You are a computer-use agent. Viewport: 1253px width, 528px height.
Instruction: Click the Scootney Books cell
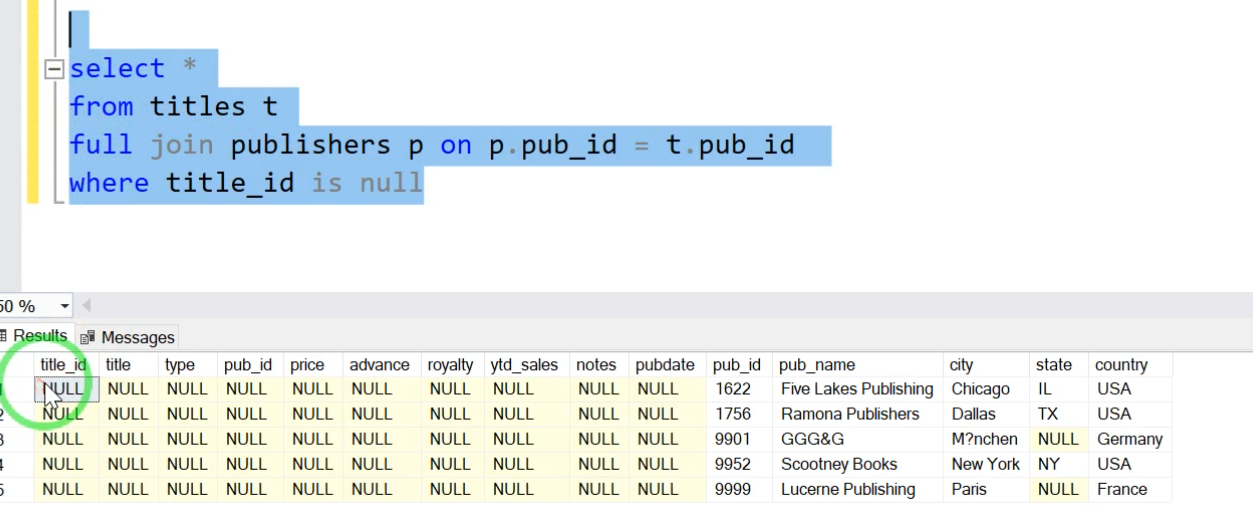click(x=839, y=464)
